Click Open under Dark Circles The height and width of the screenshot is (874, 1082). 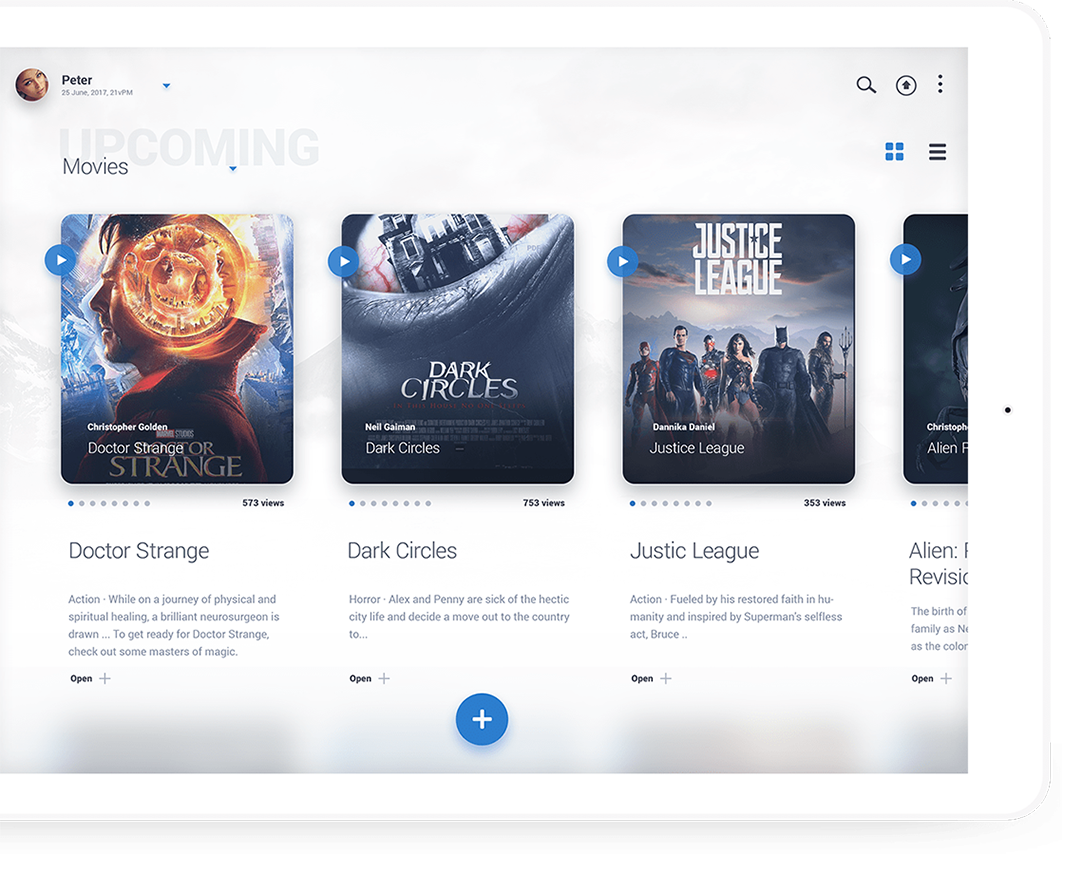click(x=360, y=679)
